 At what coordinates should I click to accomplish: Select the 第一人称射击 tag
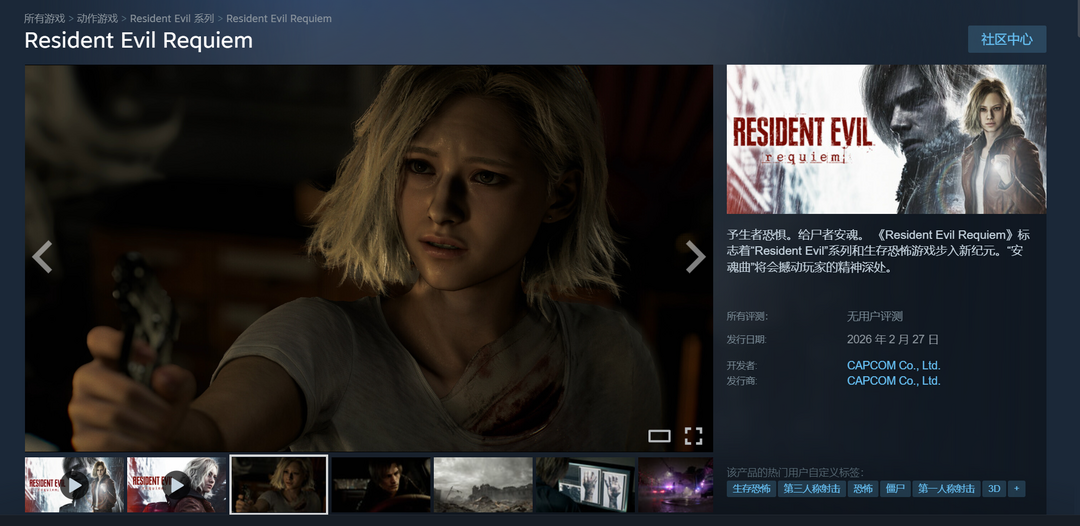(945, 489)
